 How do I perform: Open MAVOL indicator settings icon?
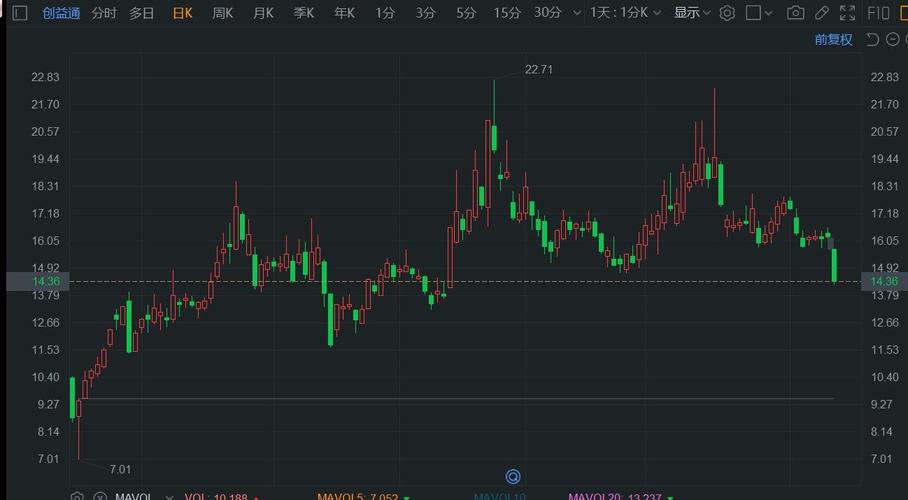pyautogui.click(x=78, y=496)
